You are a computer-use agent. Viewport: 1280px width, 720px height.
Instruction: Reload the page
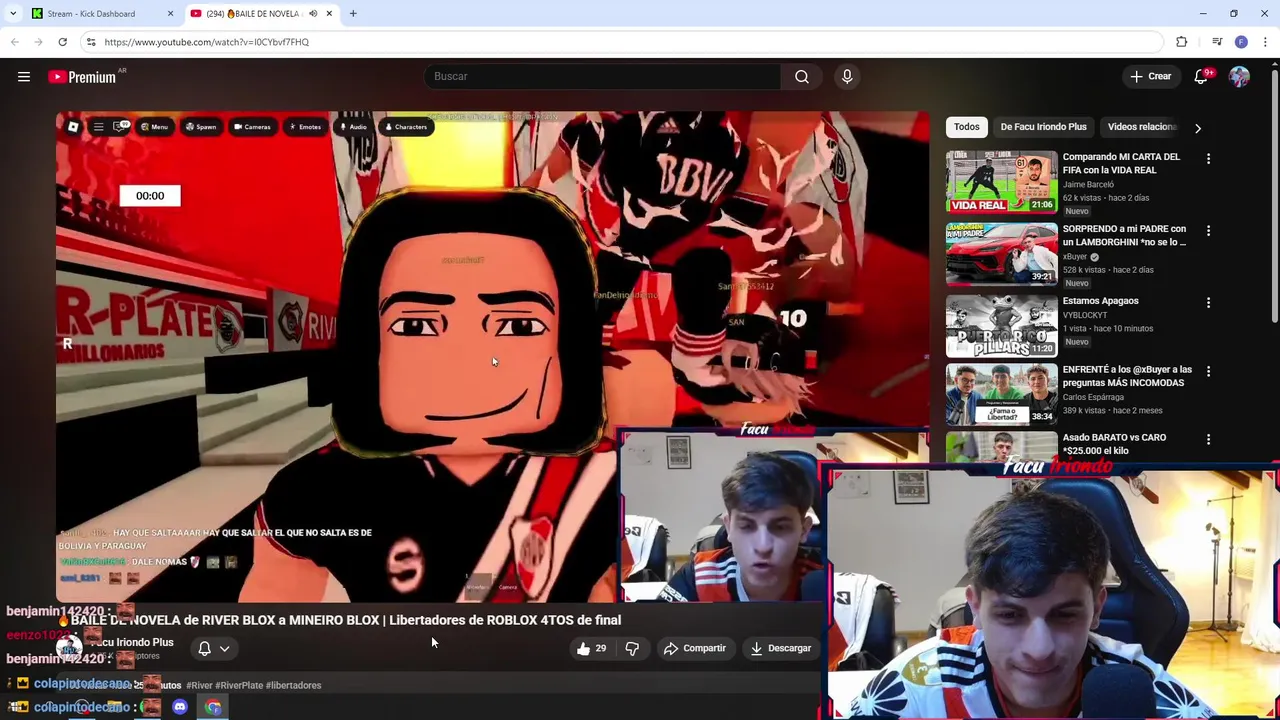coord(62,42)
